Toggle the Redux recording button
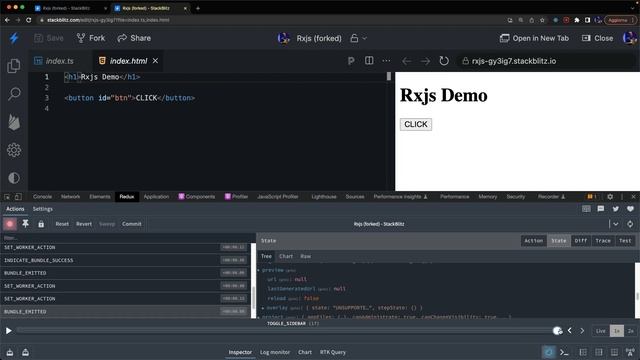 [10, 224]
